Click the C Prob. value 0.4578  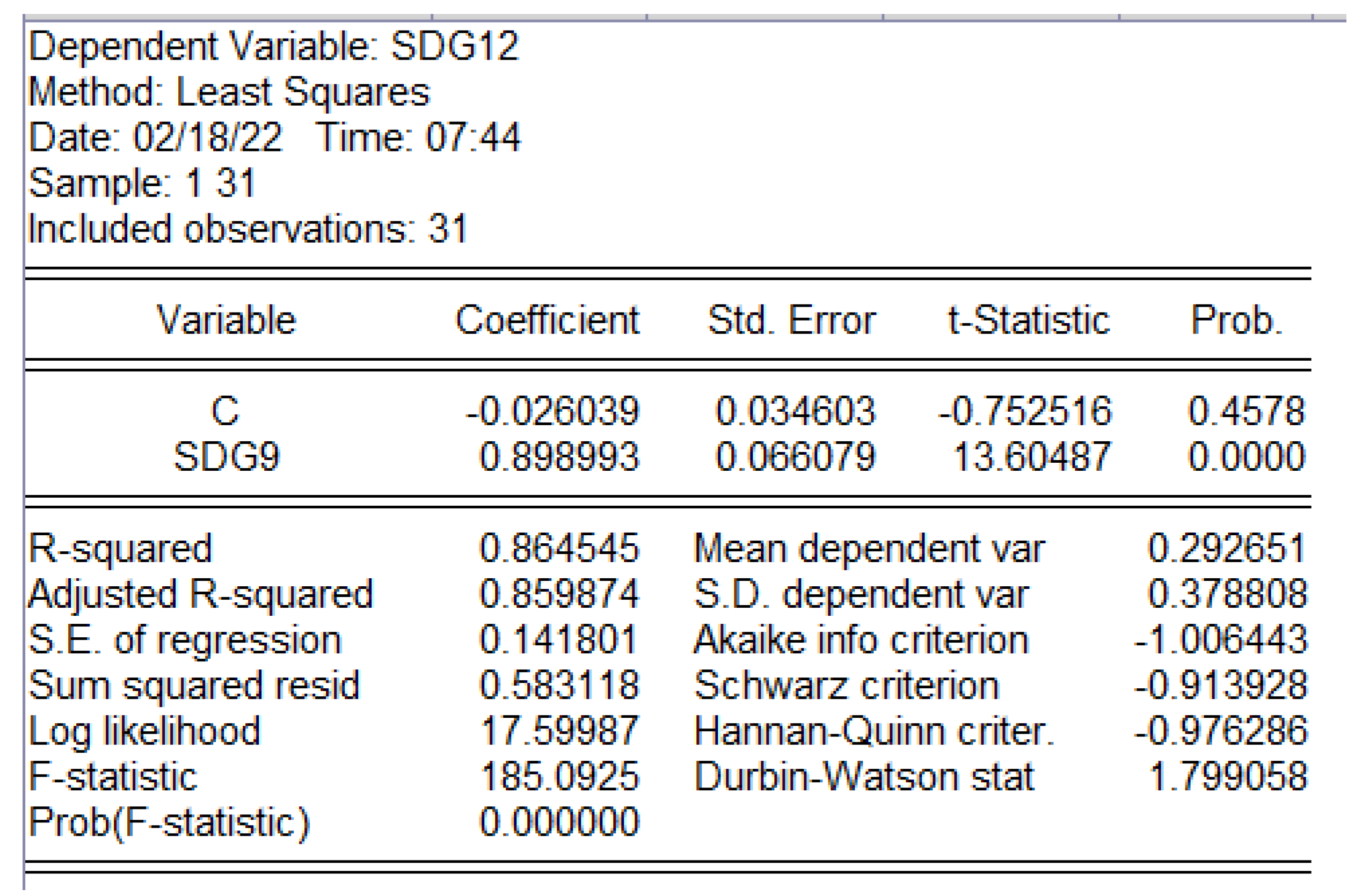coord(1247,411)
